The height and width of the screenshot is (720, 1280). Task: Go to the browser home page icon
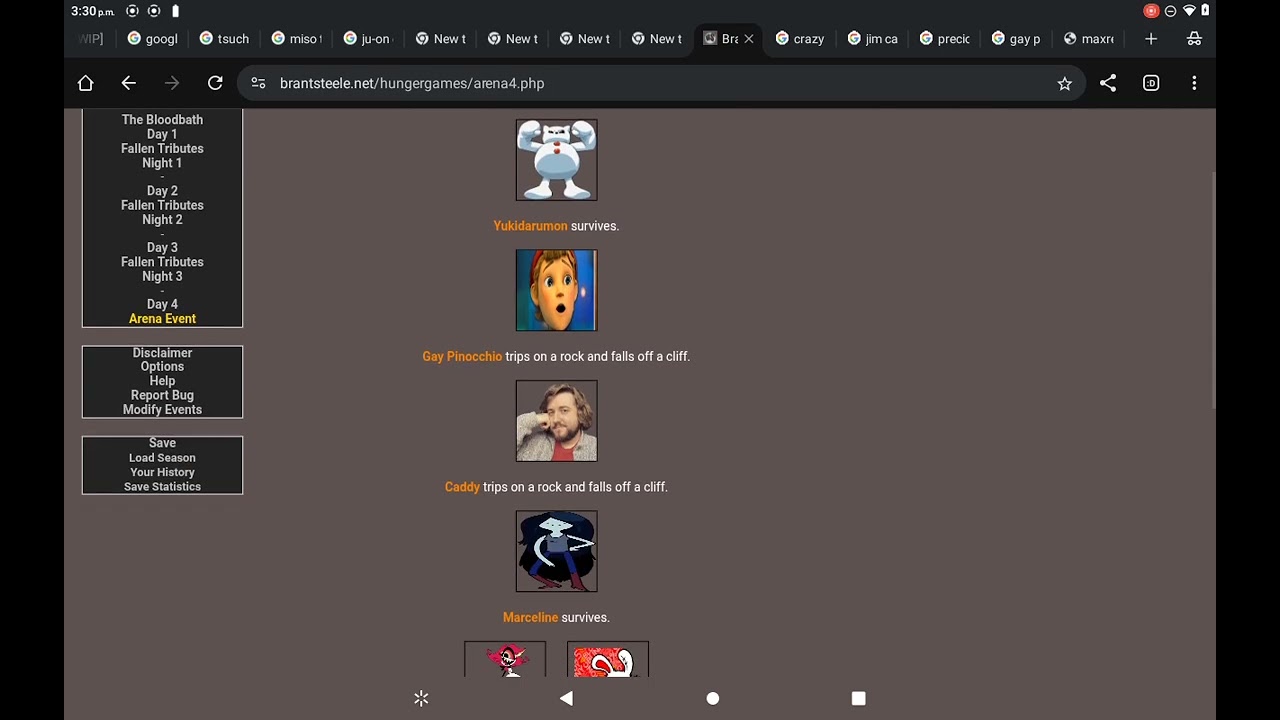85,83
